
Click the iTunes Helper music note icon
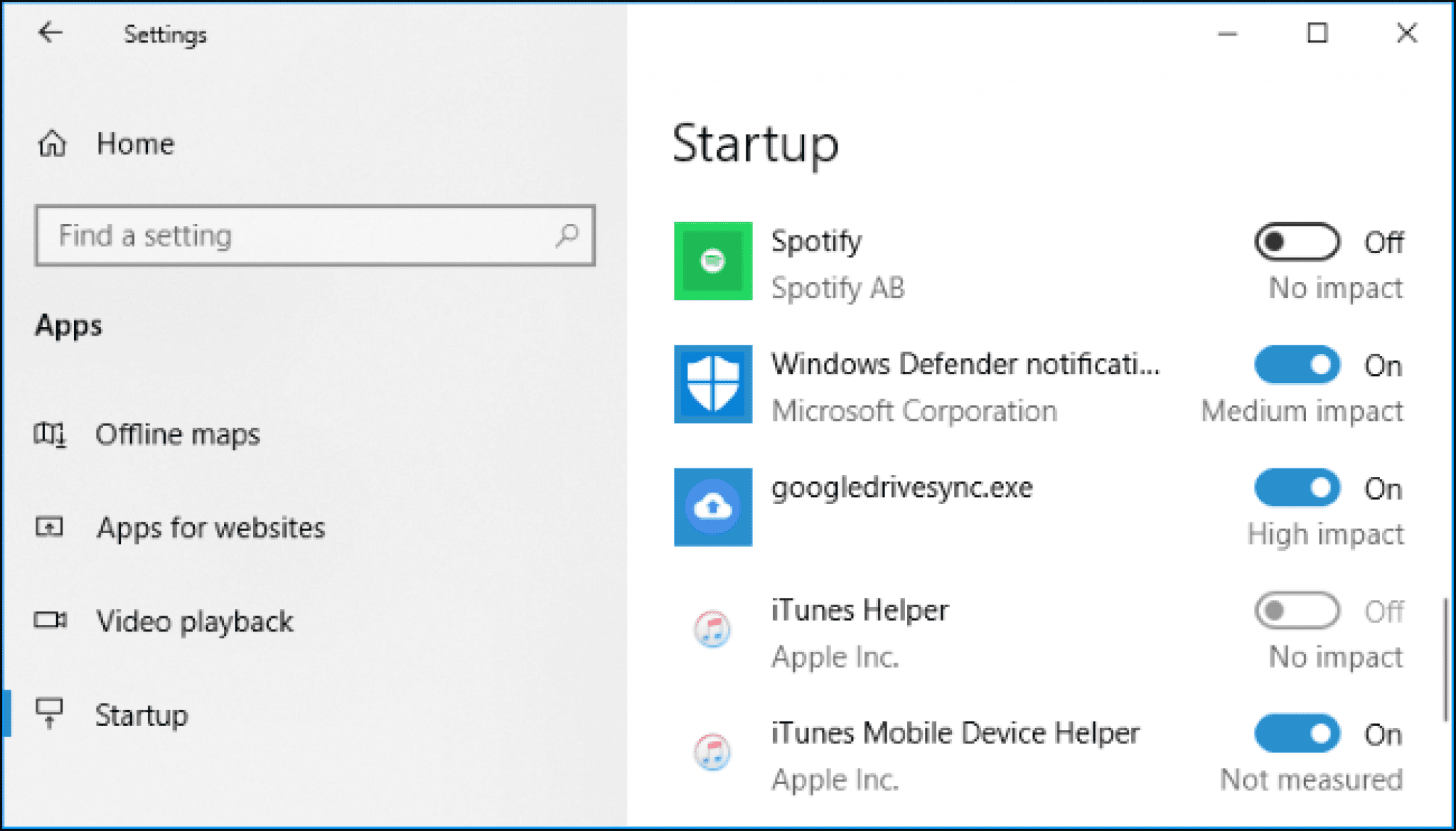point(713,630)
